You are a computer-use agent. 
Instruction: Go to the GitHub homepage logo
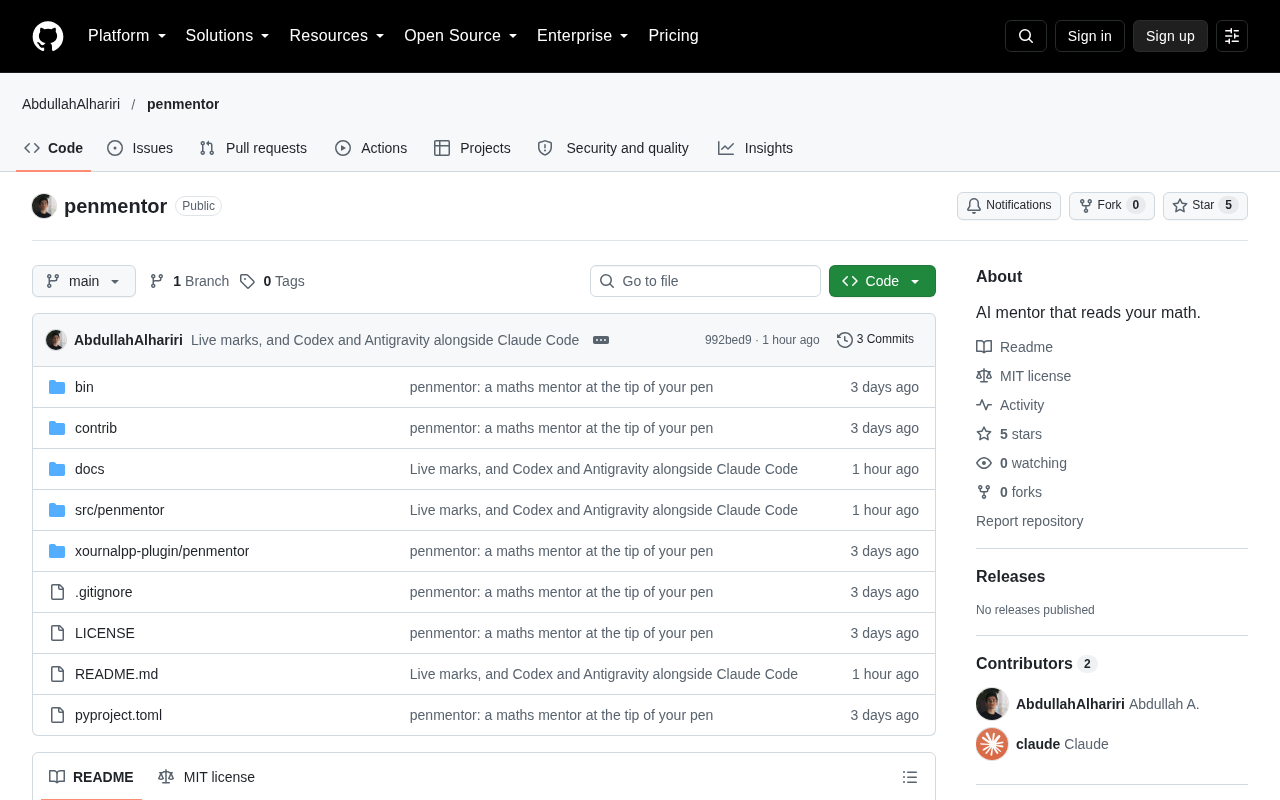tap(48, 36)
